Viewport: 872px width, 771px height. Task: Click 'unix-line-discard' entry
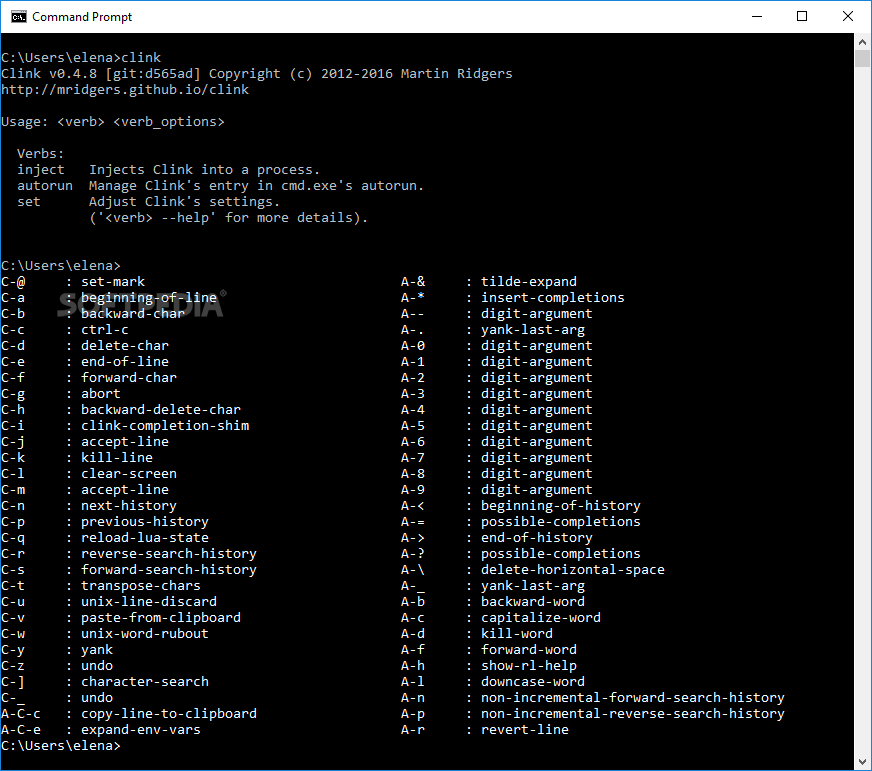149,602
